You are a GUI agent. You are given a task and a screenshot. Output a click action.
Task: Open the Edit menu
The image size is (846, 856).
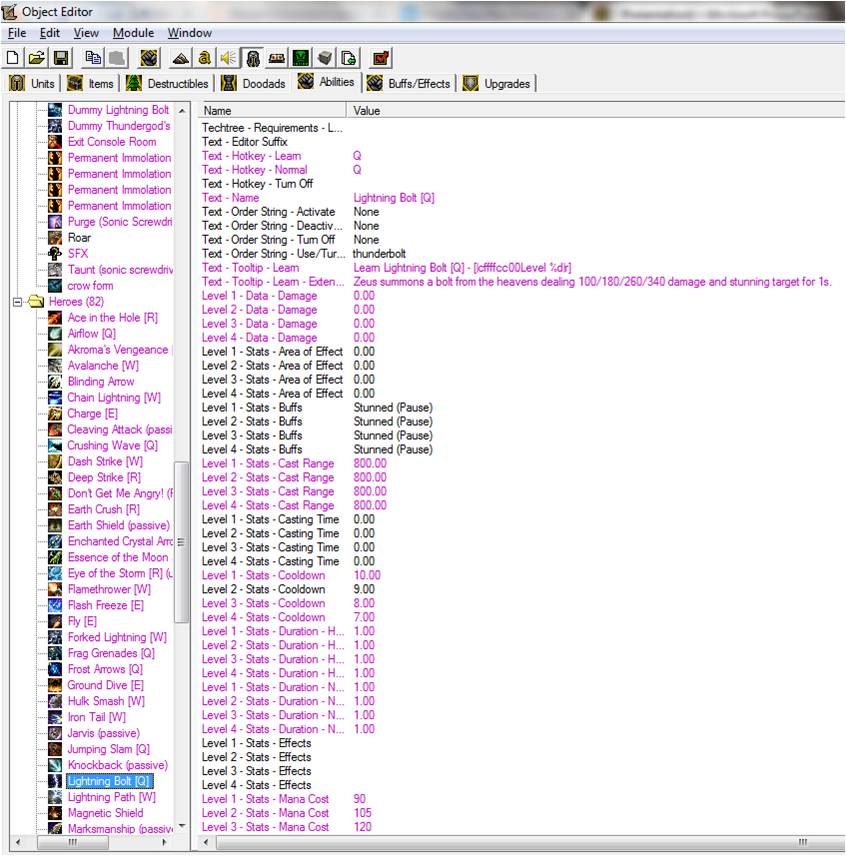pos(50,33)
